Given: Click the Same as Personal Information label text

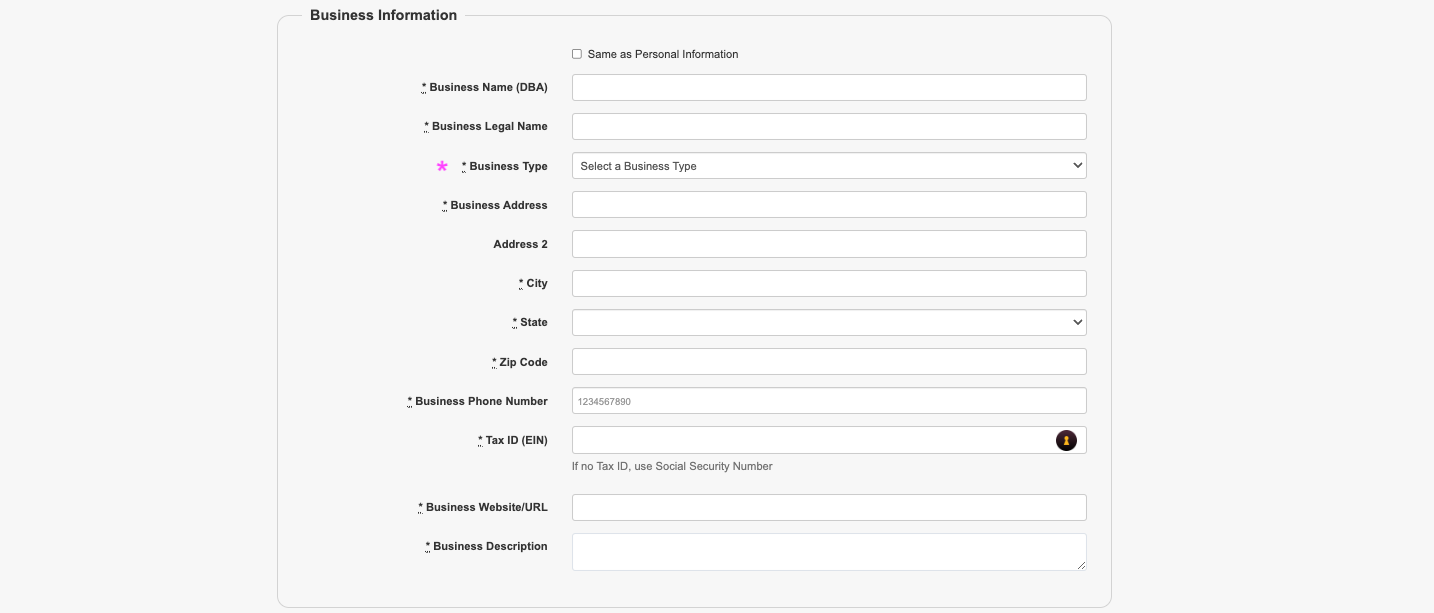Looking at the screenshot, I should point(663,54).
